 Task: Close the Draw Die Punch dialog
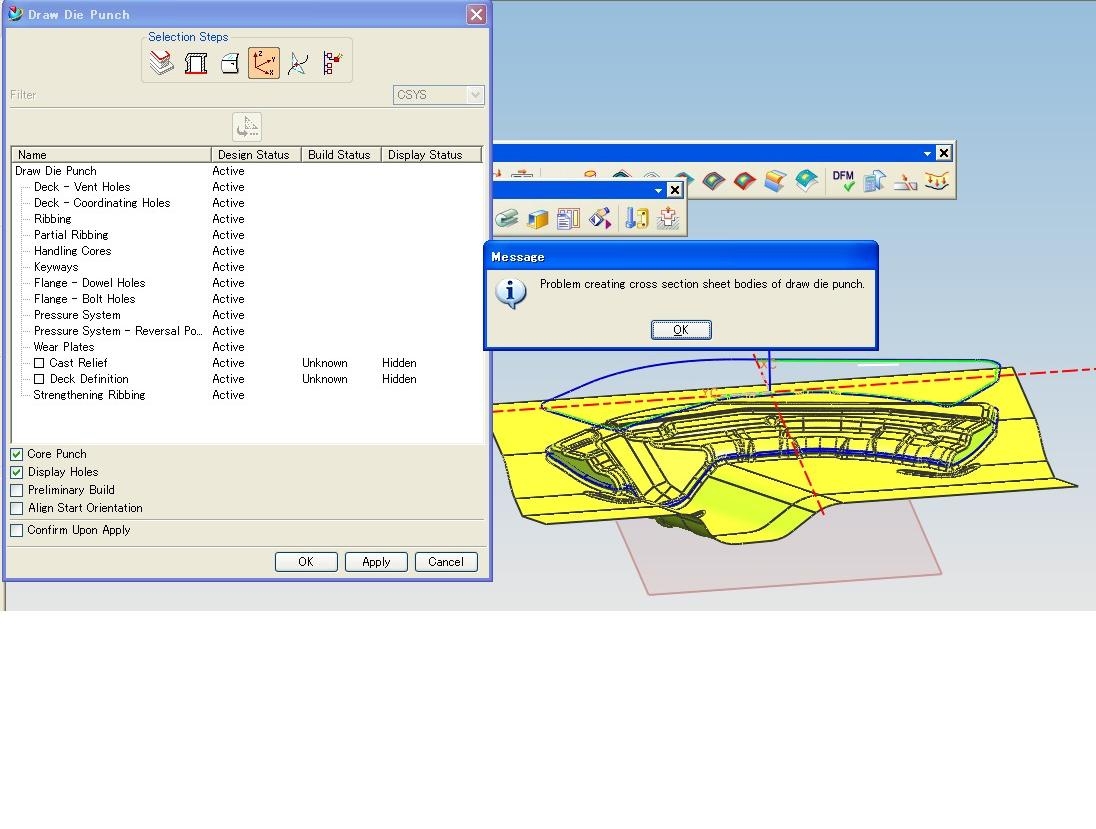(x=477, y=15)
